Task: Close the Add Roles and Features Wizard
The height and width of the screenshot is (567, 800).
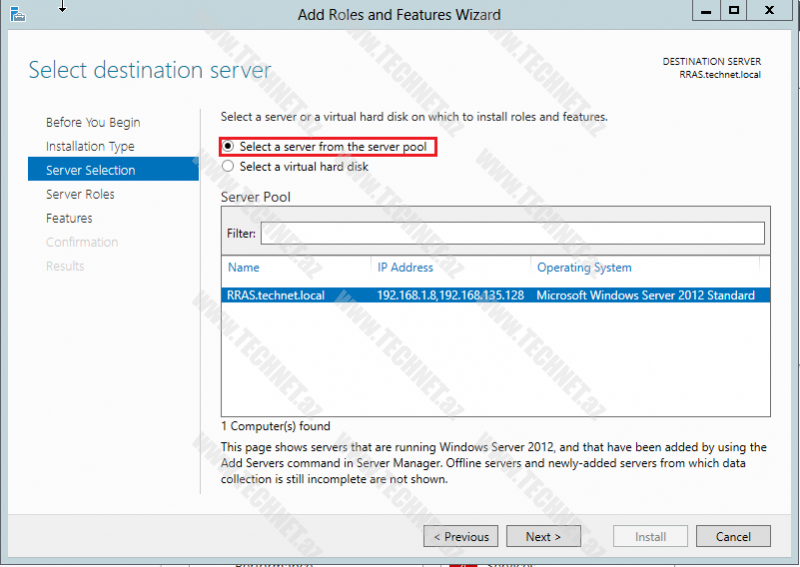Action: pos(768,10)
